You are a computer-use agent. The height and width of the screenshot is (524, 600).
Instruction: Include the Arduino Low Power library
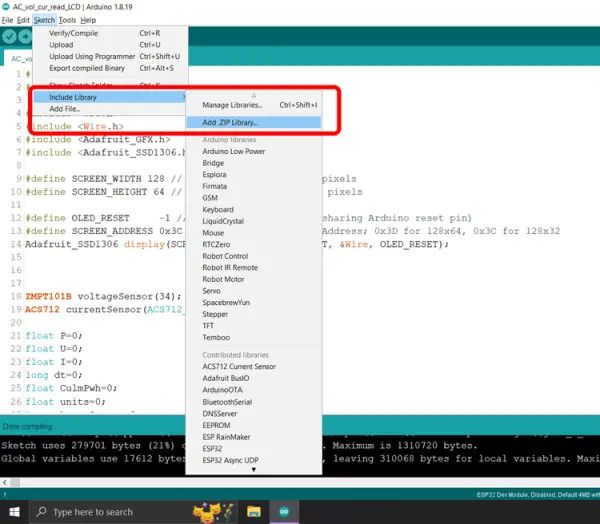(x=254, y=151)
